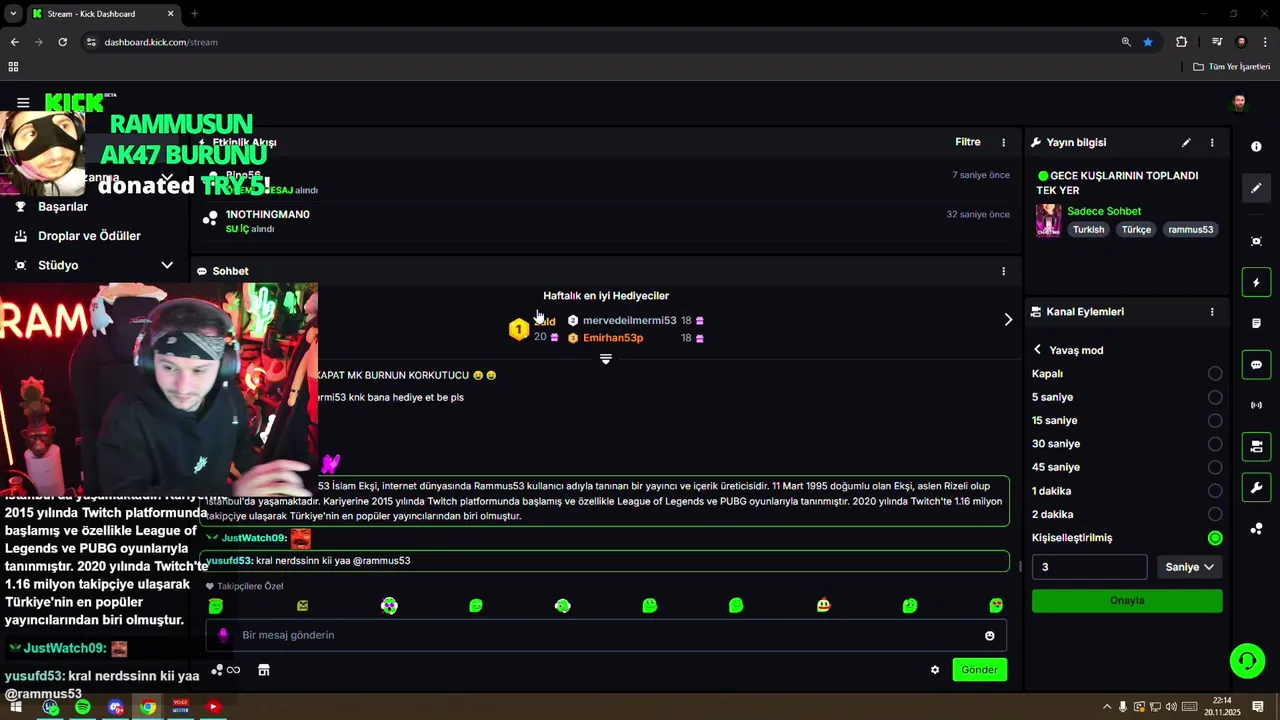Viewport: 1280px width, 720px height.
Task: Go back with Yavaş mod arrow
Action: (1037, 350)
